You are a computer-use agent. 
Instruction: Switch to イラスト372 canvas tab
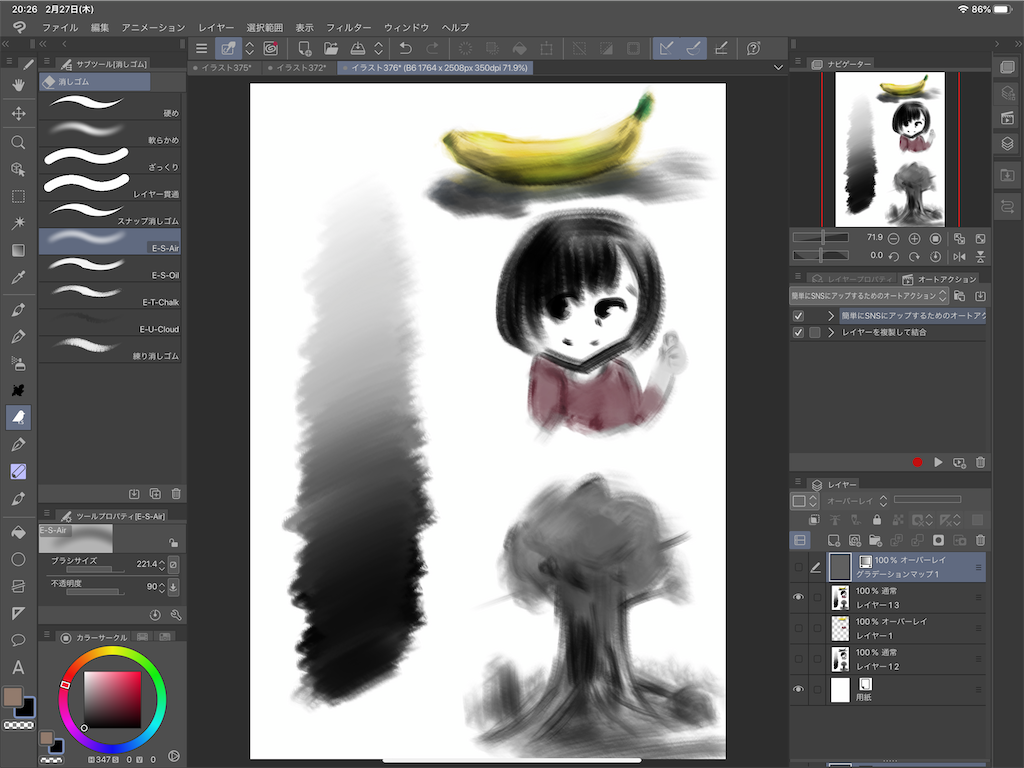point(298,67)
